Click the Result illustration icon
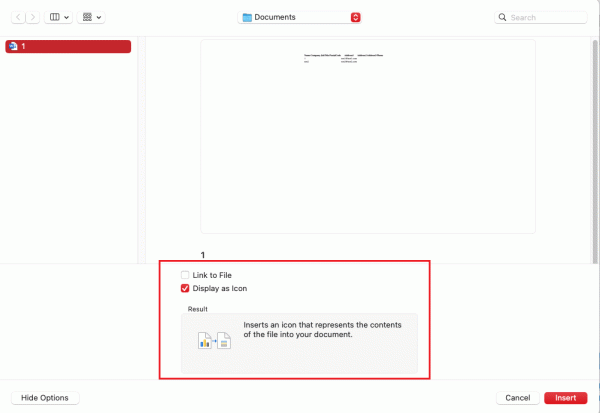This screenshot has width=600, height=413. [x=214, y=340]
